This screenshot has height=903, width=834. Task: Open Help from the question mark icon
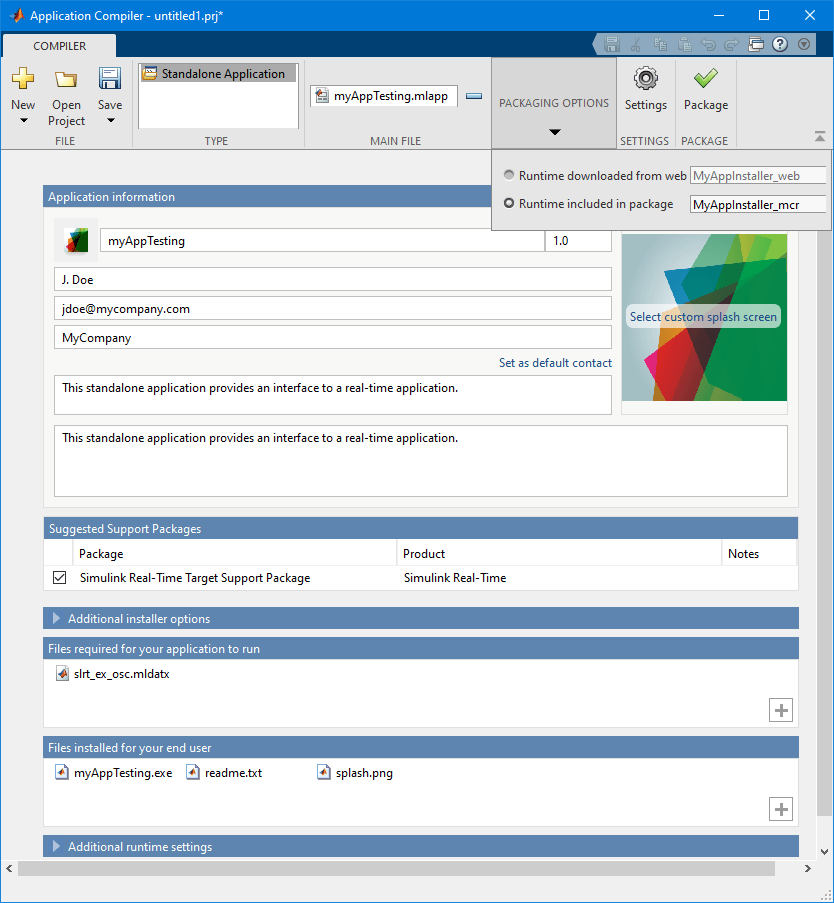click(780, 44)
